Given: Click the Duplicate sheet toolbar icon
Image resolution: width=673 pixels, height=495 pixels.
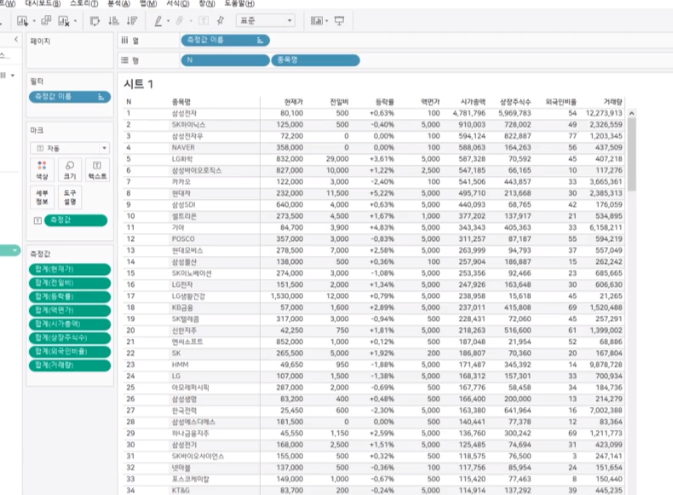Looking at the screenshot, I should coord(46,20).
